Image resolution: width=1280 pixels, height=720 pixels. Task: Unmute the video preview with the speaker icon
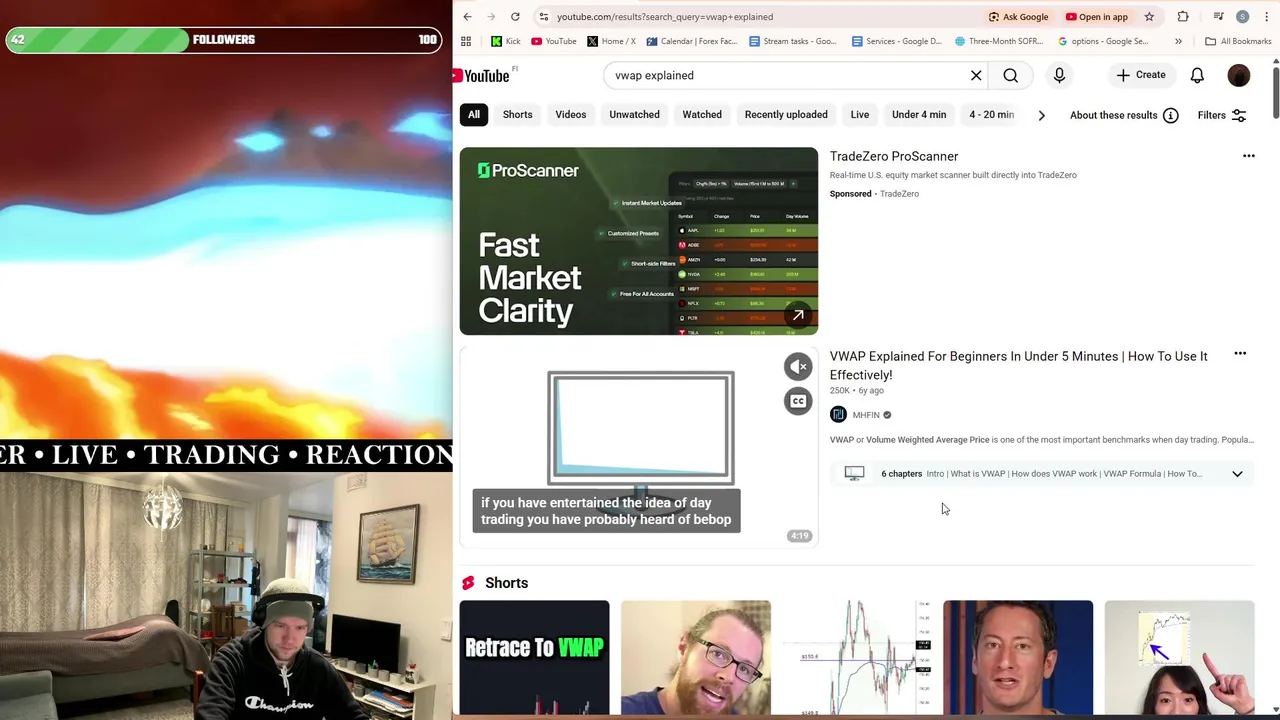[798, 367]
